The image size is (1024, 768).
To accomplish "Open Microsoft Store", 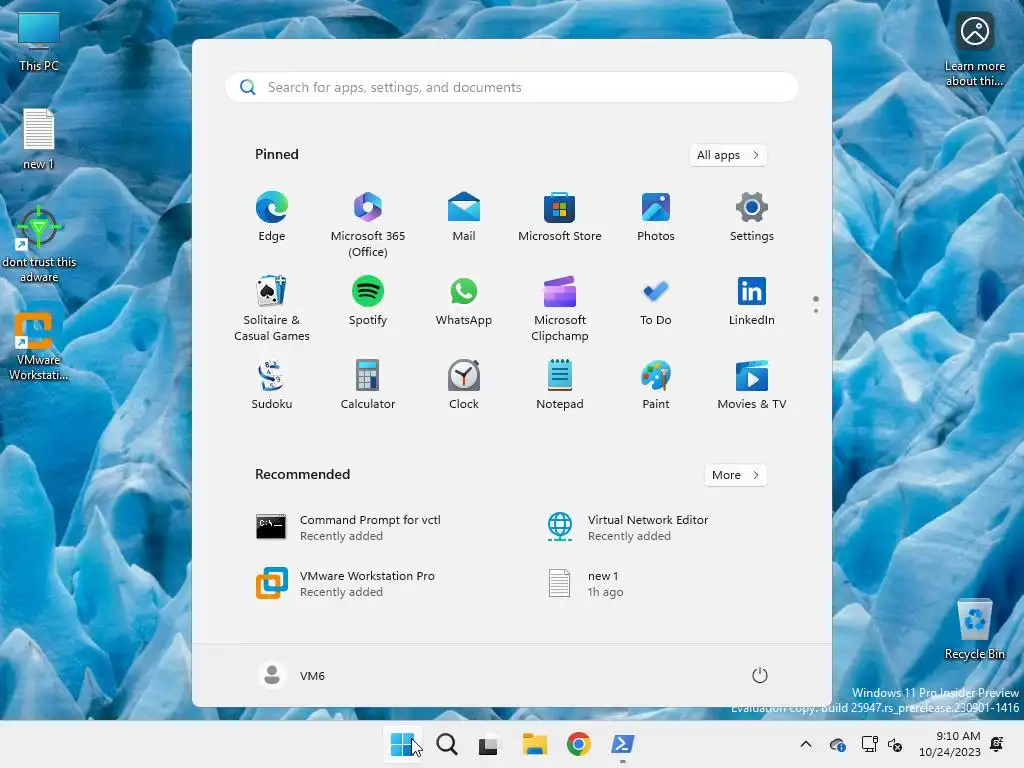I will click(x=560, y=217).
